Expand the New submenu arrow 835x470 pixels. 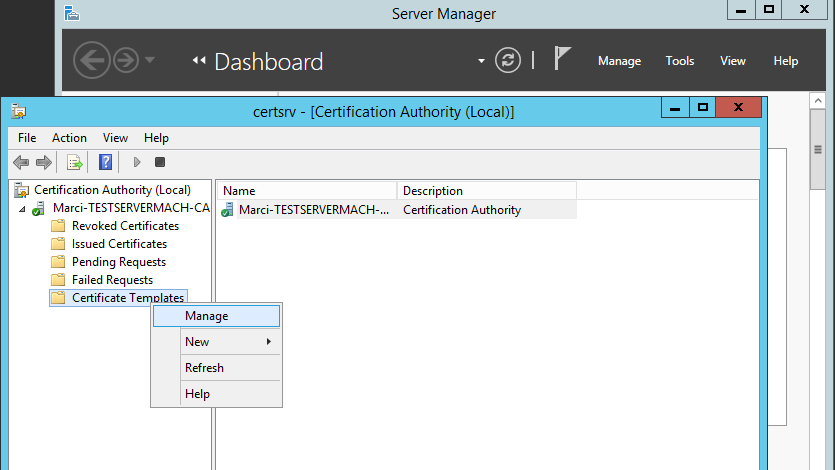pos(269,342)
